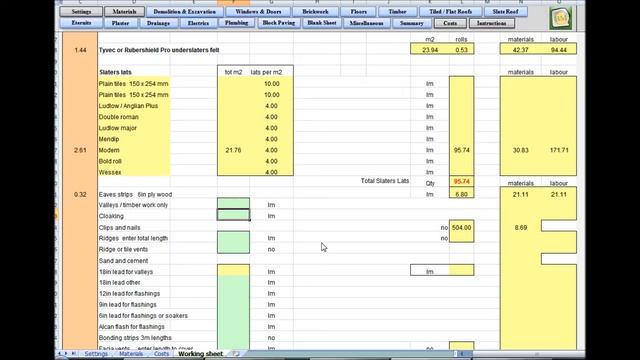The width and height of the screenshot is (640, 360).
Task: Select the 23.94 m2 cell
Action: tap(430, 50)
